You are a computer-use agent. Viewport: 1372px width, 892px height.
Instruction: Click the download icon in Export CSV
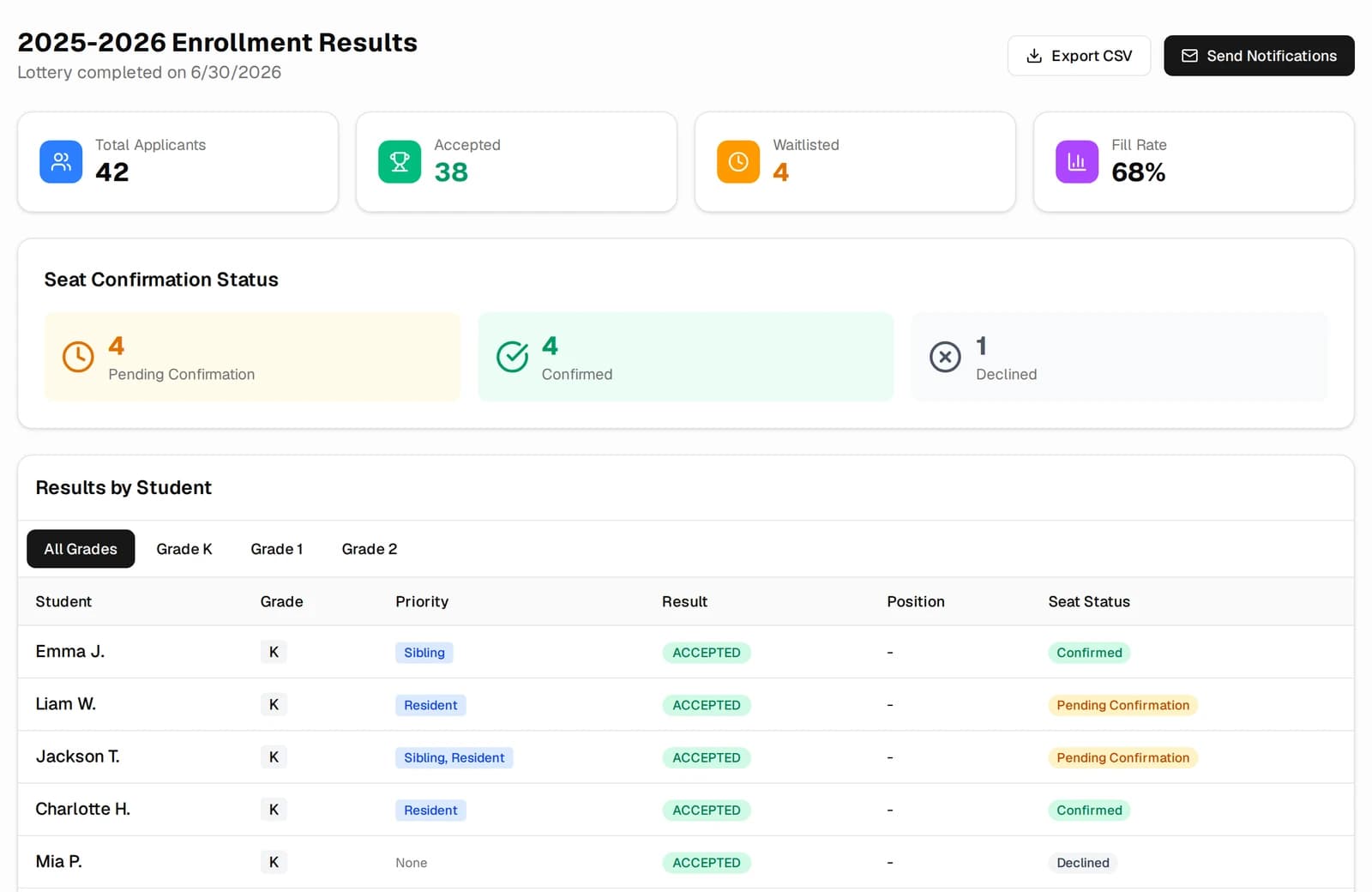[1034, 56]
